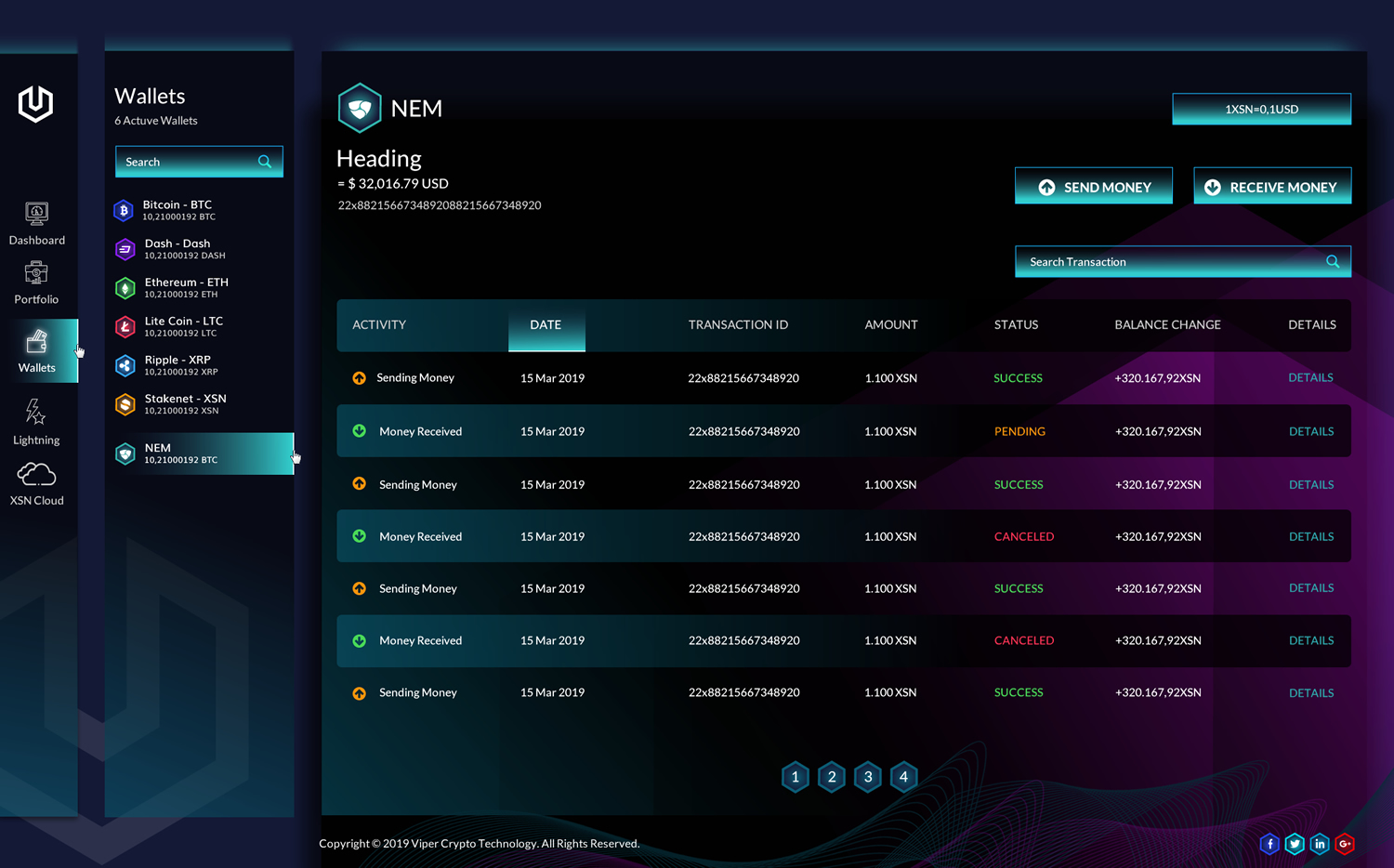The height and width of the screenshot is (868, 1394).
Task: Open the LinkedIn social icon
Action: click(x=1320, y=844)
